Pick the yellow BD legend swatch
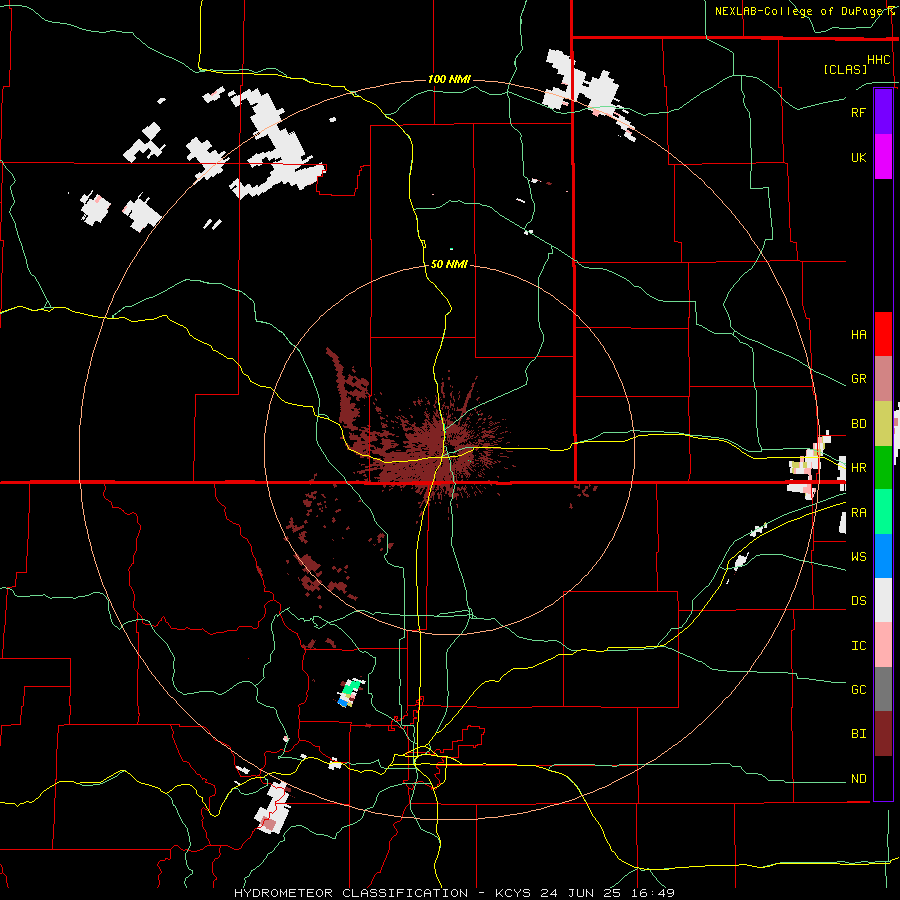 (883, 424)
